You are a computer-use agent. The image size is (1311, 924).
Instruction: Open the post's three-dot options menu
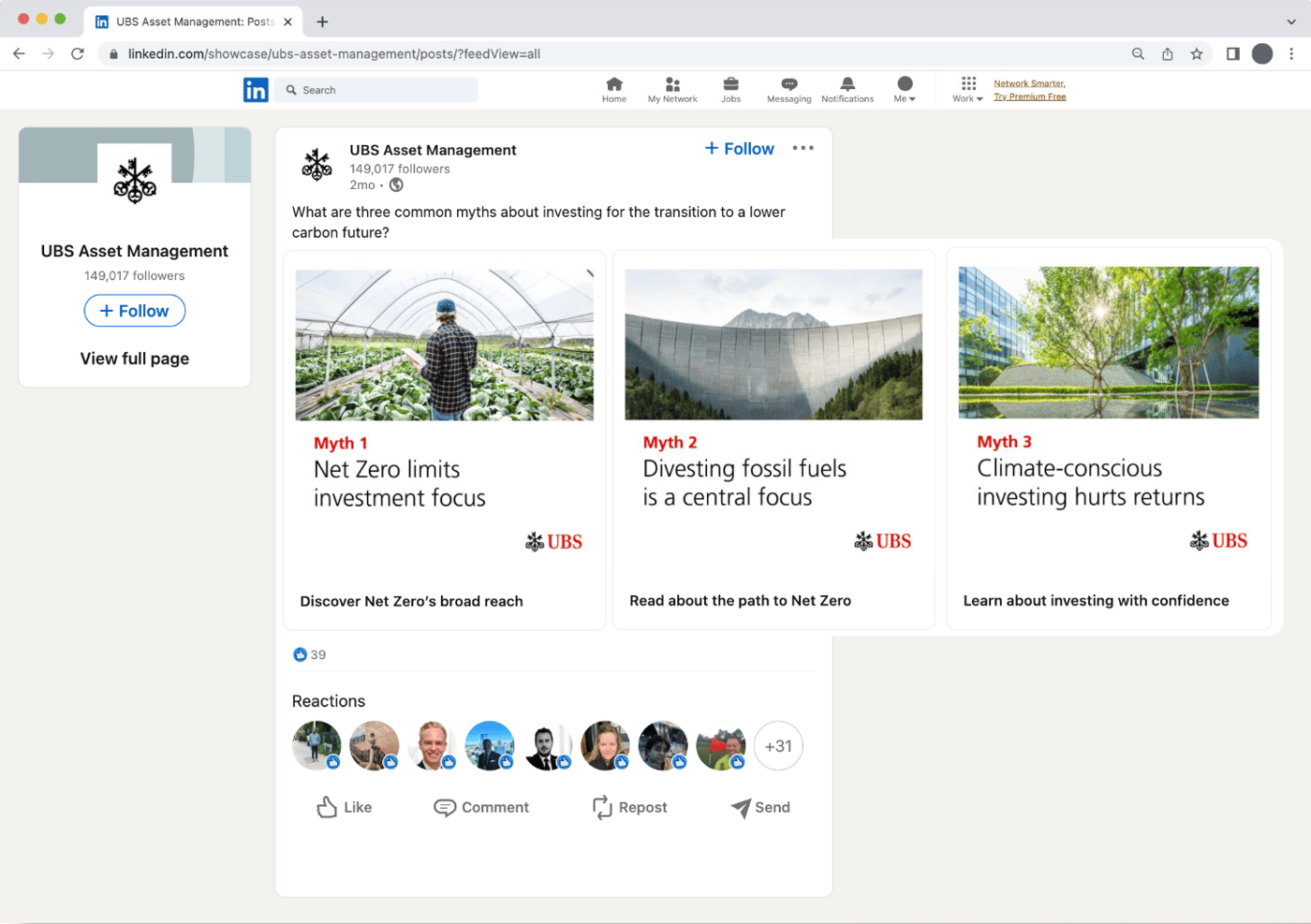click(x=803, y=148)
